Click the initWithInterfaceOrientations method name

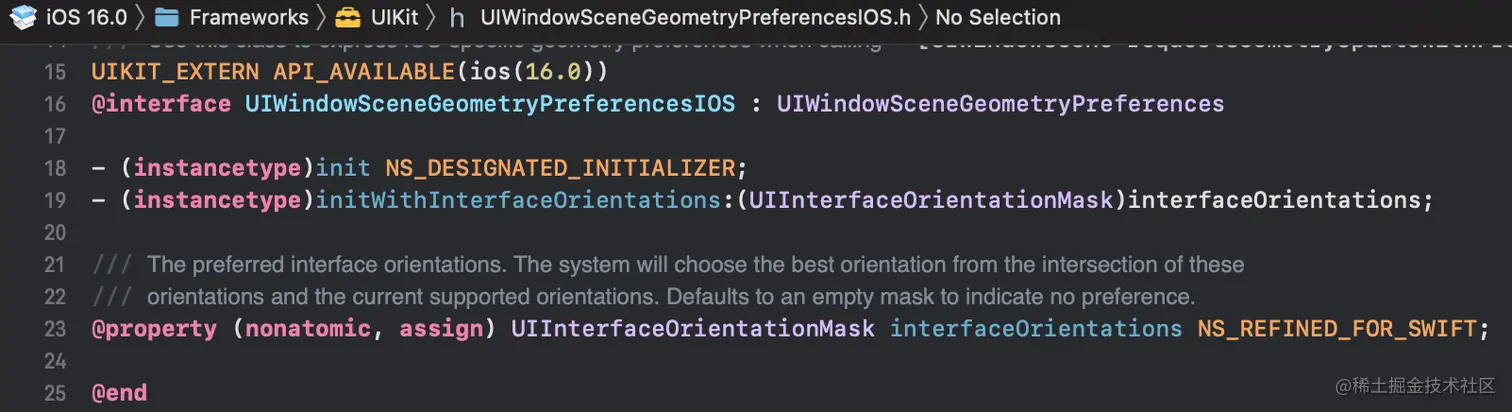pyautogui.click(x=519, y=200)
